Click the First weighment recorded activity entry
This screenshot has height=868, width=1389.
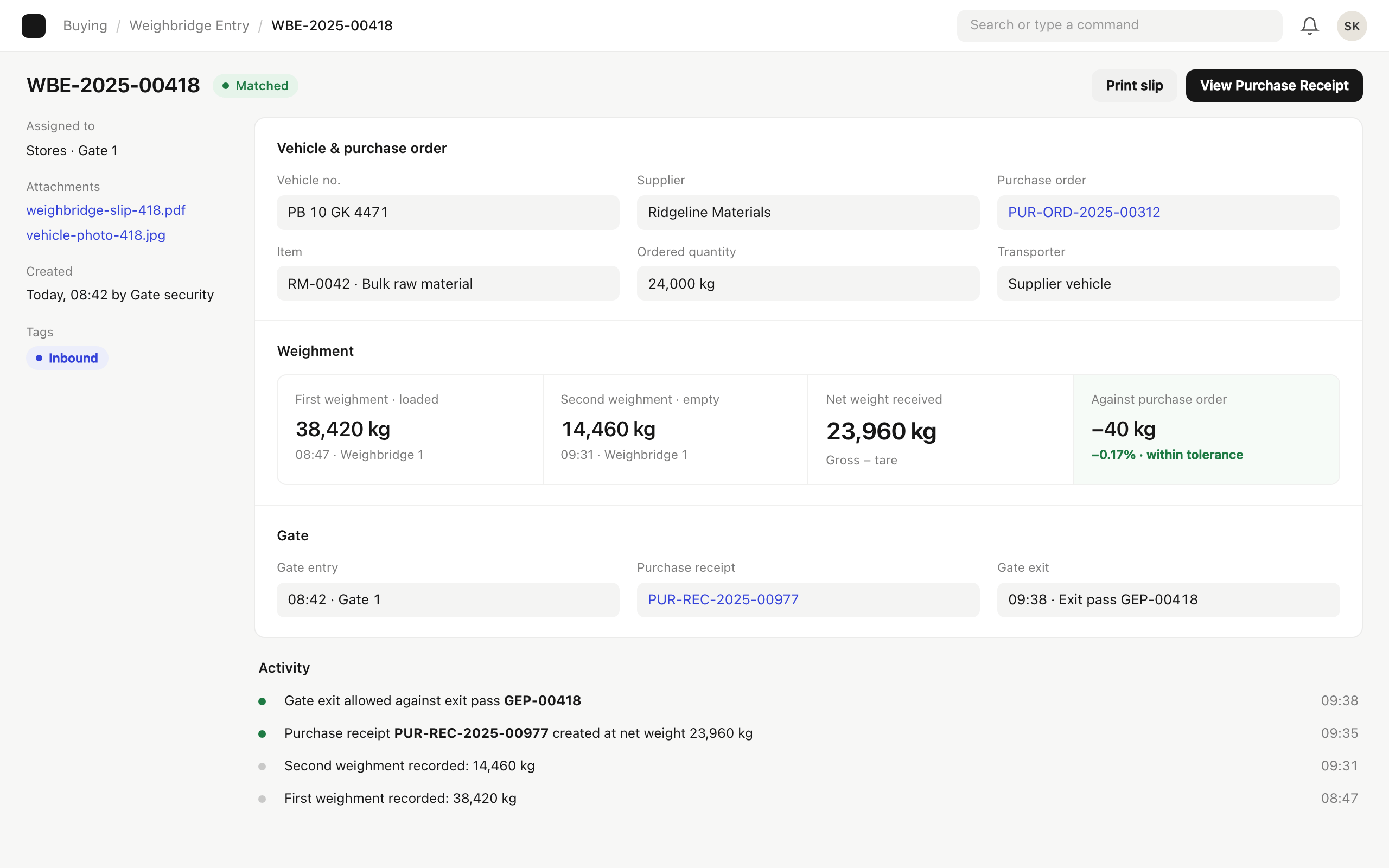pos(808,799)
